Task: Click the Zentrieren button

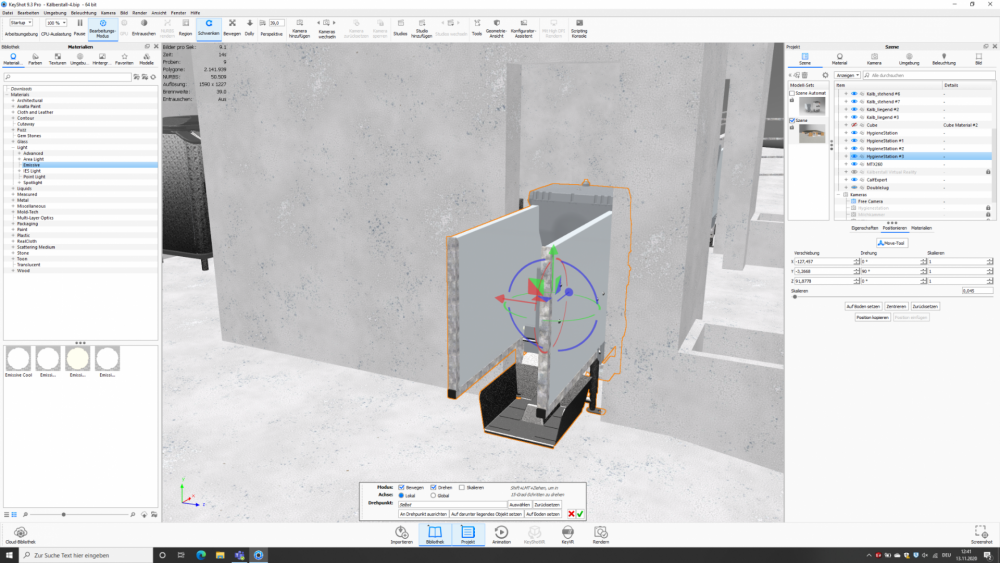Action: (x=896, y=306)
